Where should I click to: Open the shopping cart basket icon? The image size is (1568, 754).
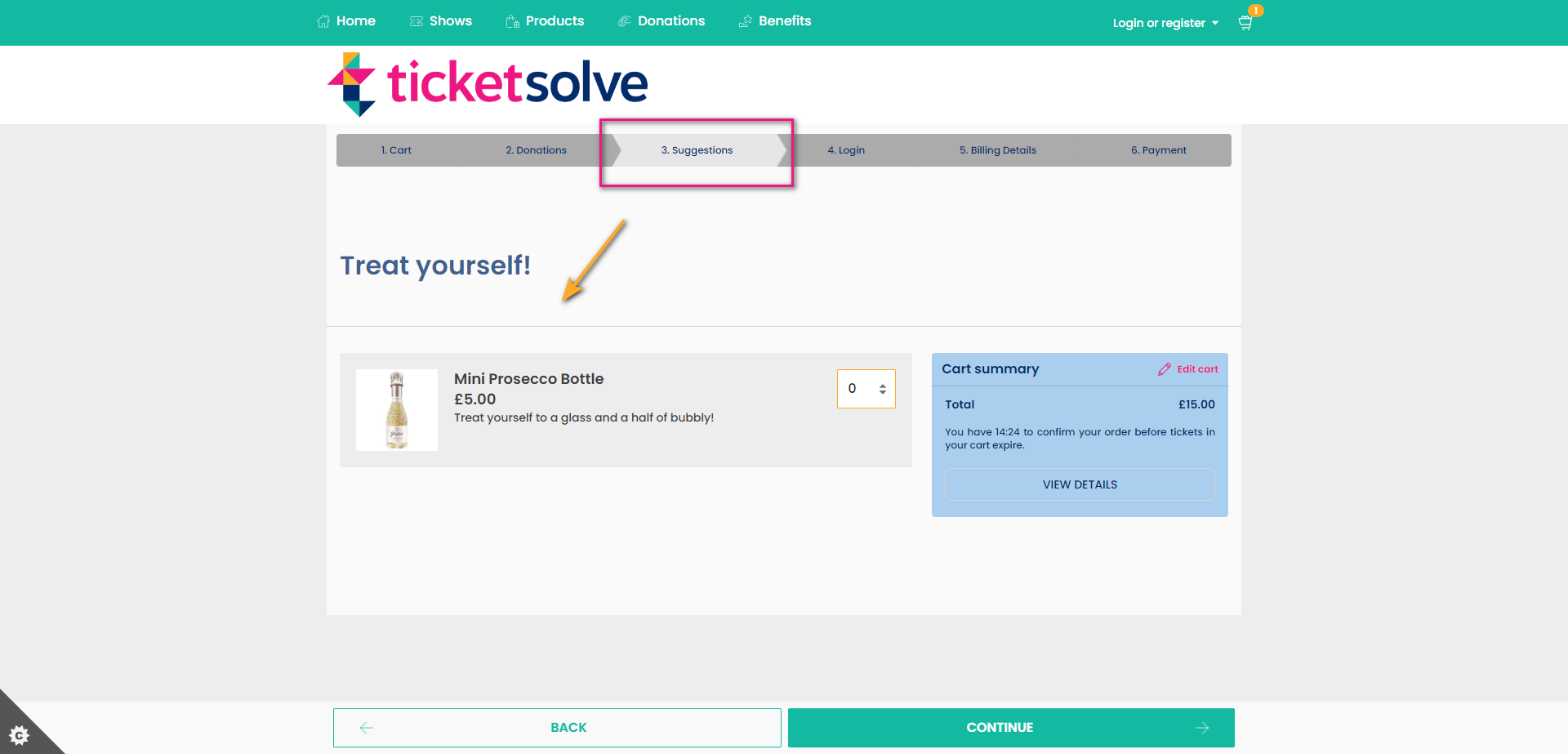coord(1245,23)
